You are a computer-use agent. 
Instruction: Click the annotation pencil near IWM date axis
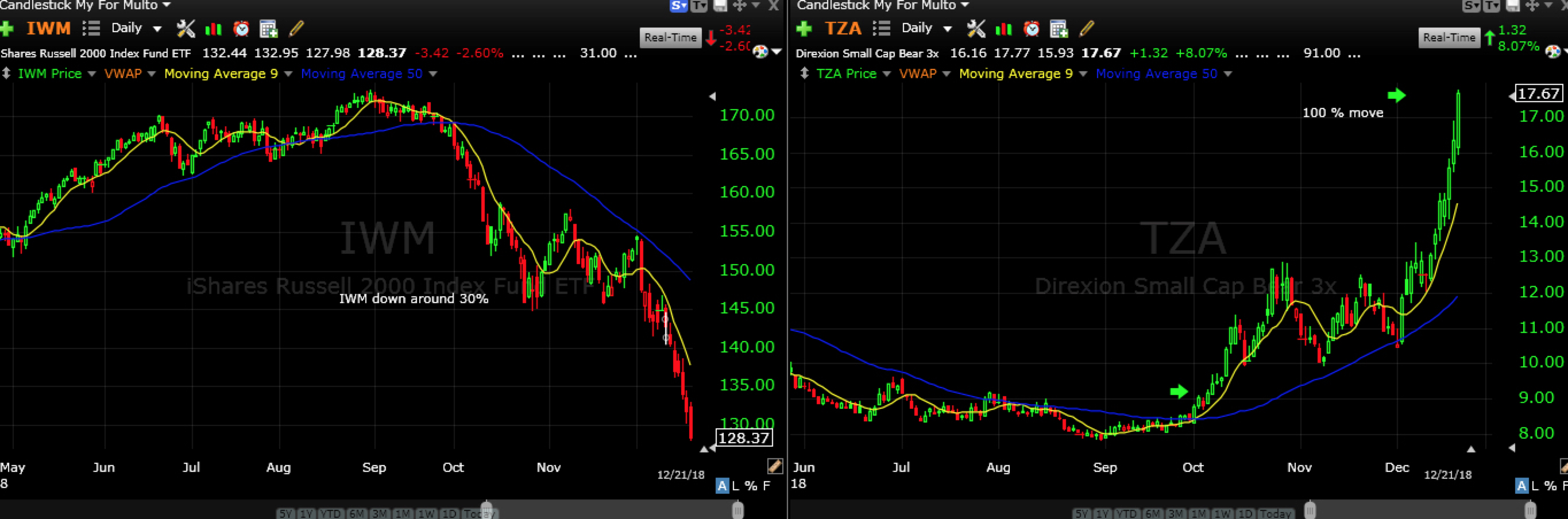[x=774, y=466]
